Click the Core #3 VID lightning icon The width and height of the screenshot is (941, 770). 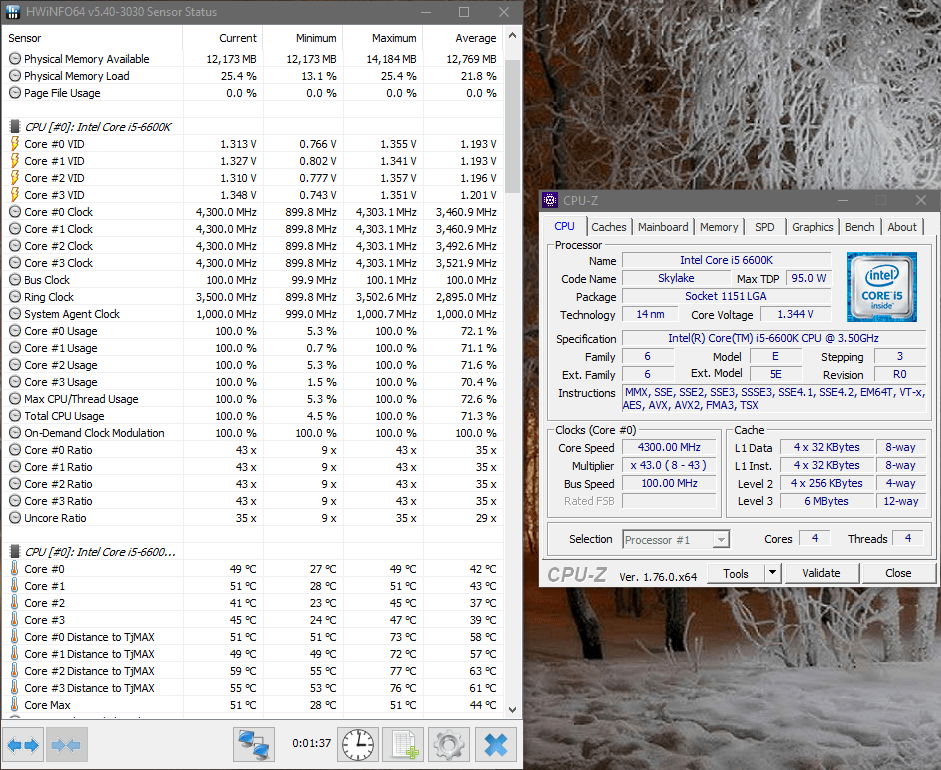click(x=15, y=195)
